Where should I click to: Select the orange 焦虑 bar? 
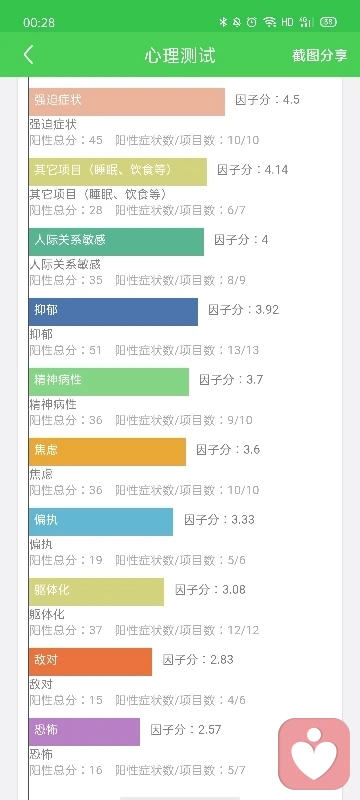tap(108, 451)
